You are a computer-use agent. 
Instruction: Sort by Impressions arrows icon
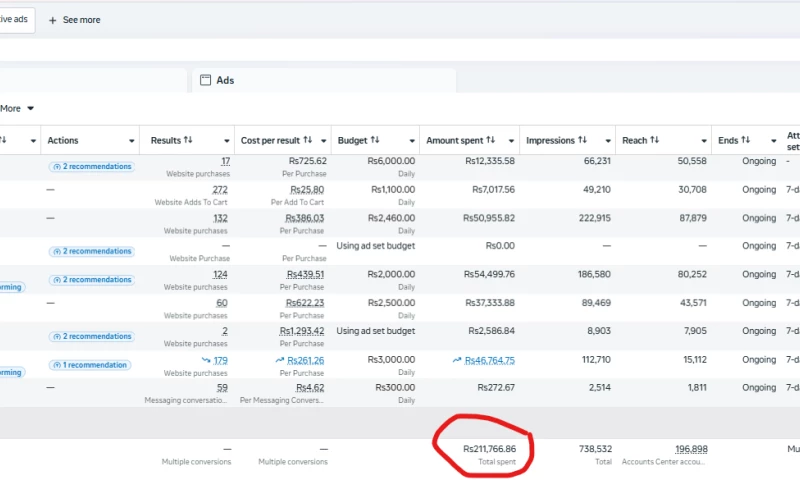[x=582, y=140]
